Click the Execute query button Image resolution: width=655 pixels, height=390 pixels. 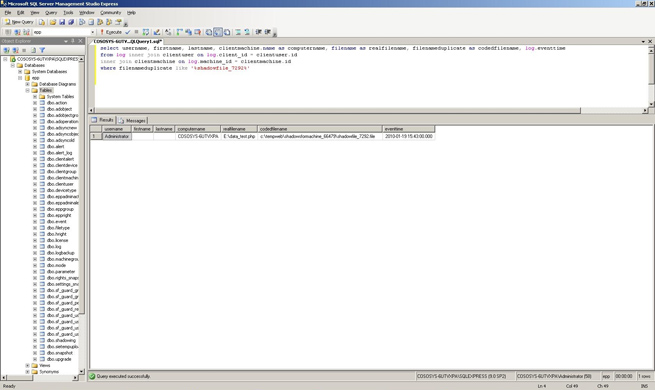click(x=111, y=32)
